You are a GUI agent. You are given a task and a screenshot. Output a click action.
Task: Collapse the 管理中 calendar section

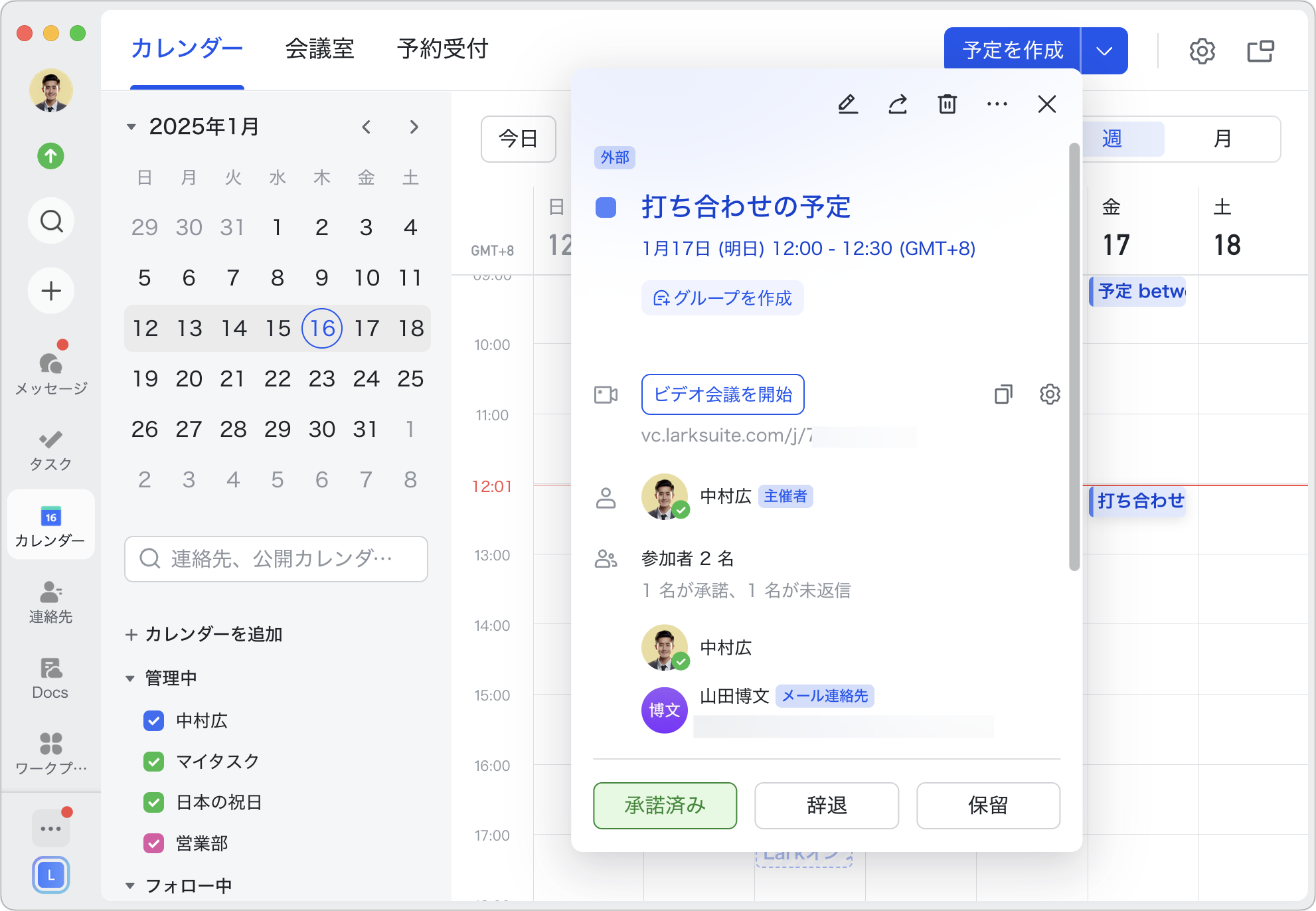pyautogui.click(x=130, y=679)
